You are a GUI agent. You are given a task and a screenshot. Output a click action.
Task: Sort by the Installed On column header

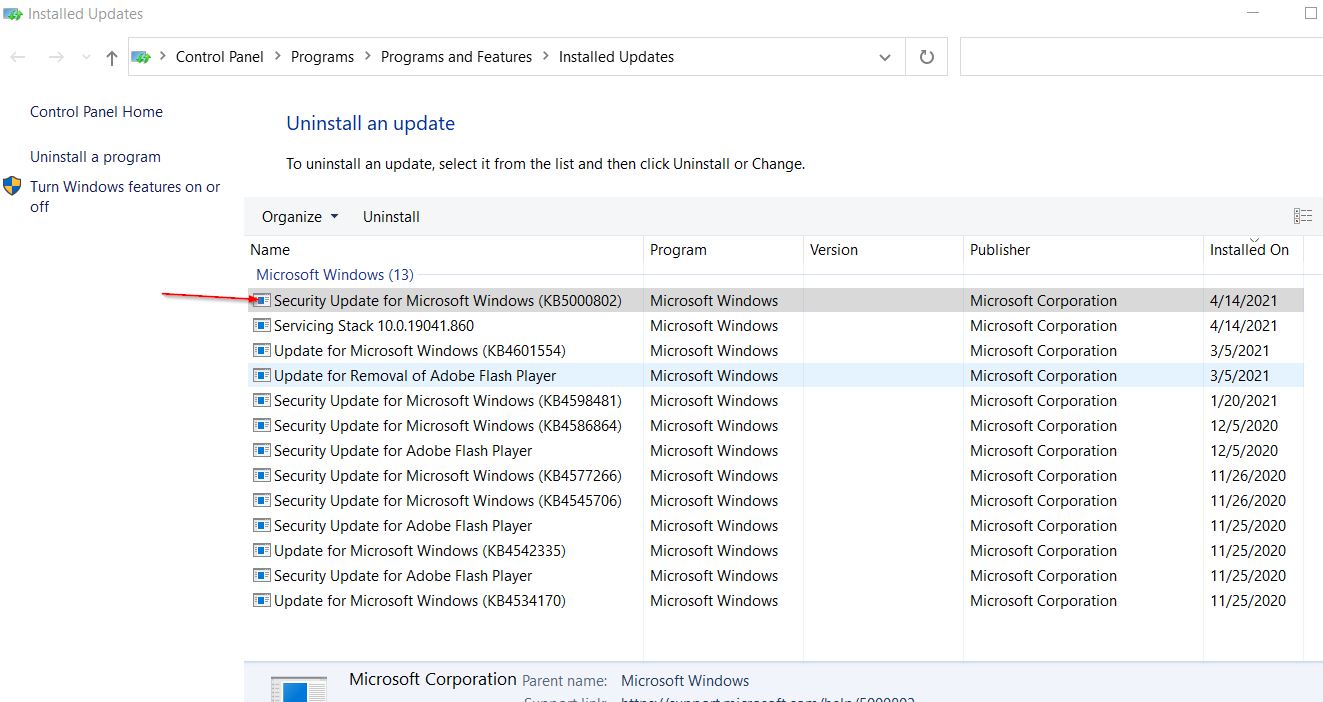1249,250
